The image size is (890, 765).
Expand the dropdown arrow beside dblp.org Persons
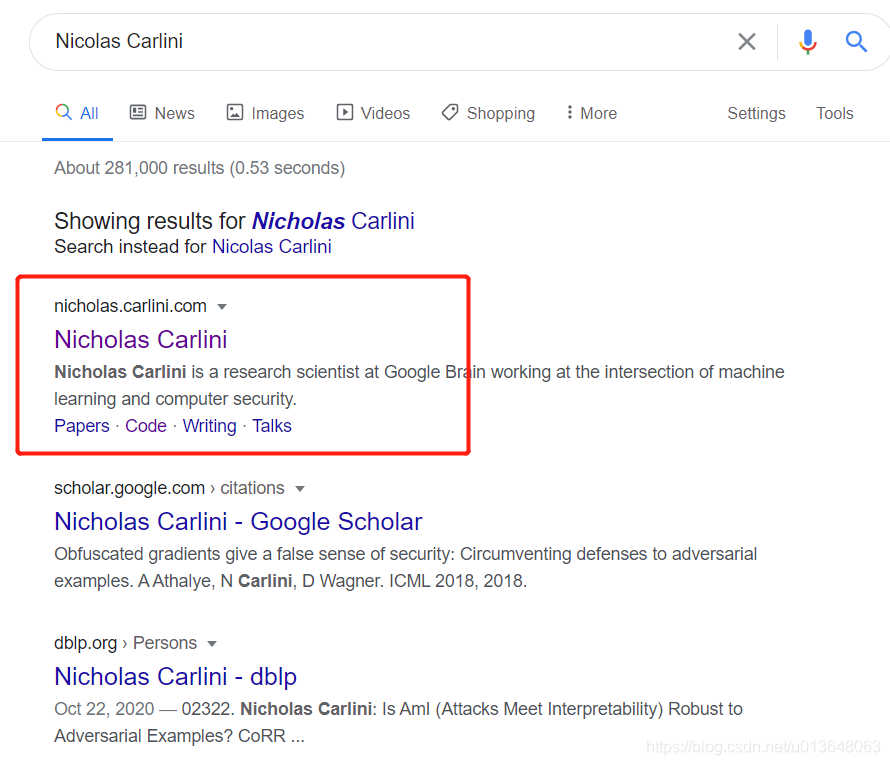[212, 644]
